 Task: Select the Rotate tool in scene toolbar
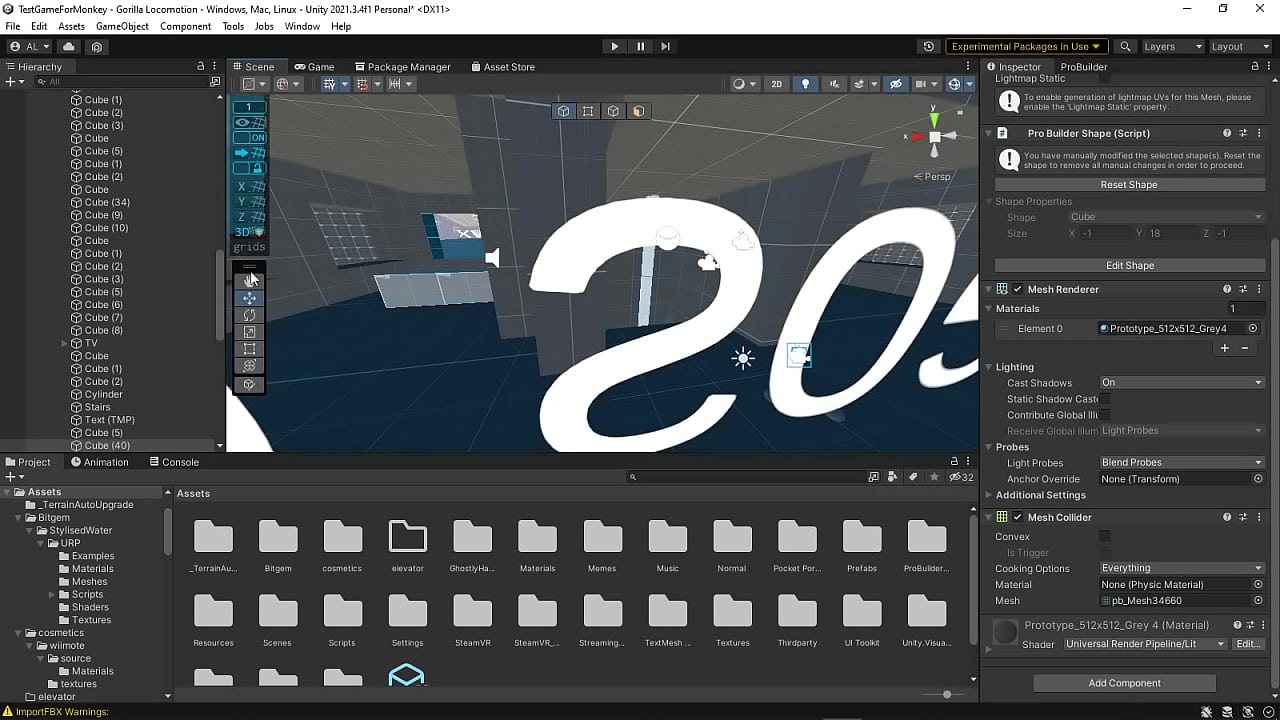[x=249, y=315]
